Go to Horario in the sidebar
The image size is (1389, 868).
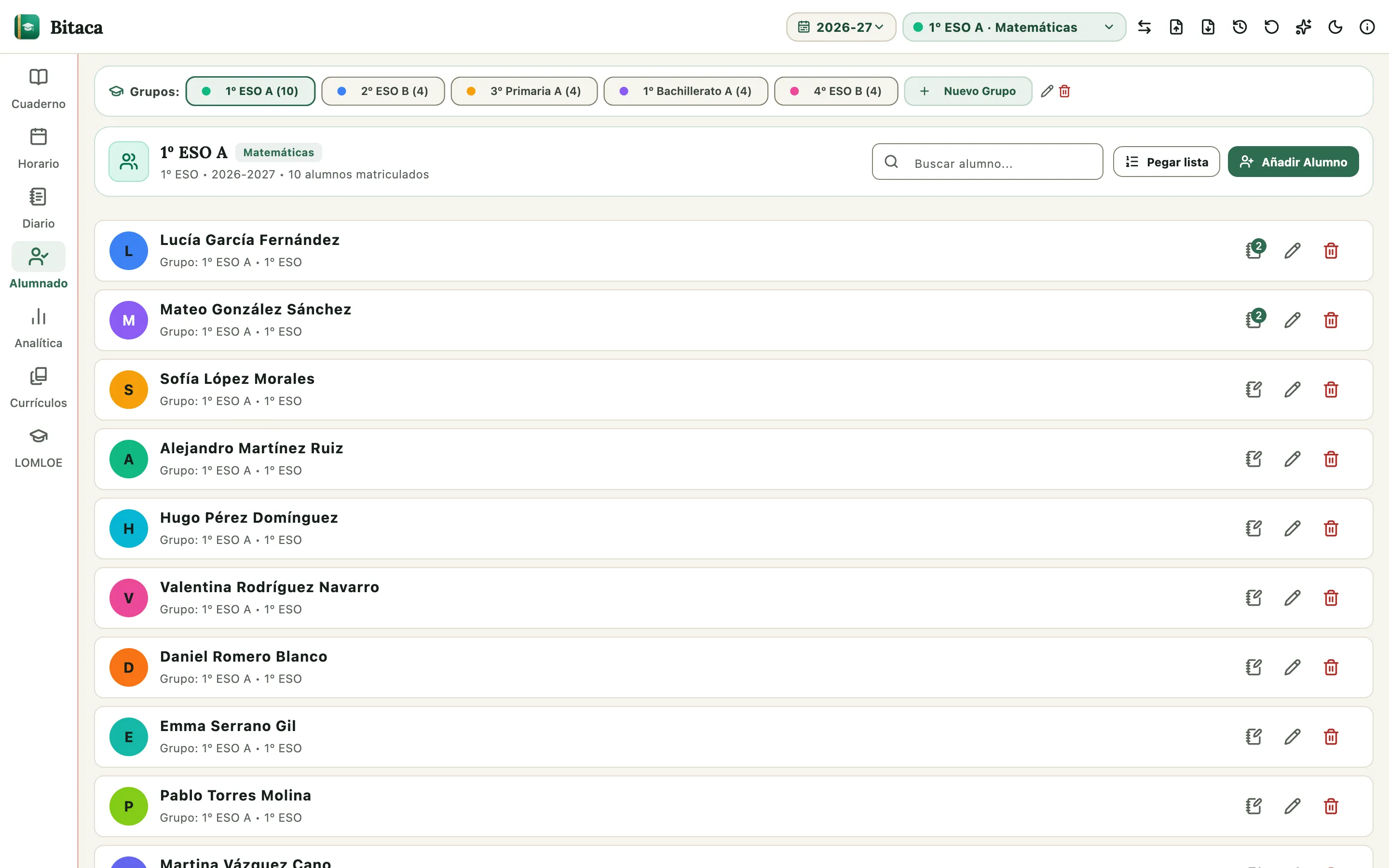pyautogui.click(x=39, y=149)
